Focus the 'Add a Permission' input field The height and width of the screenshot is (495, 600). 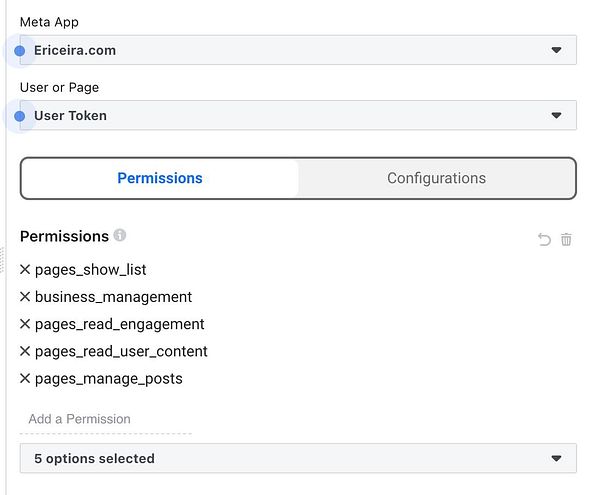[x=106, y=419]
